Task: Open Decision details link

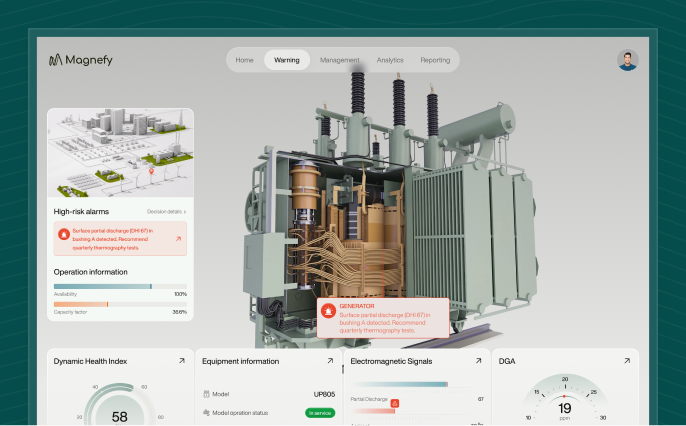Action: (166, 212)
